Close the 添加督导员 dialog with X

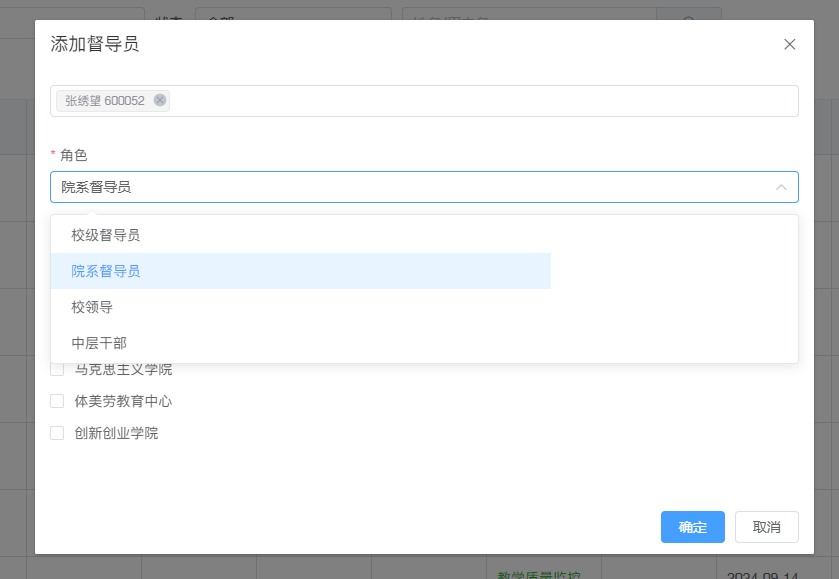(789, 44)
